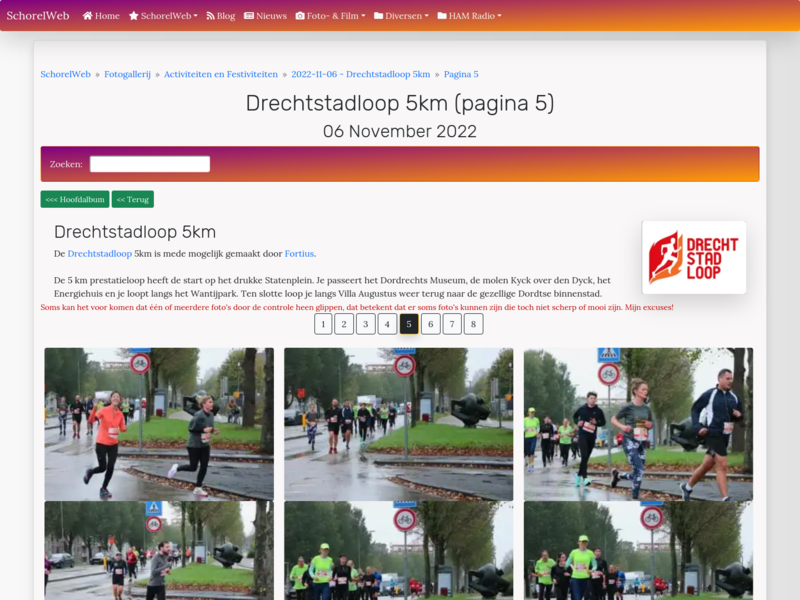Open the Nieuws menu item

pyautogui.click(x=265, y=16)
